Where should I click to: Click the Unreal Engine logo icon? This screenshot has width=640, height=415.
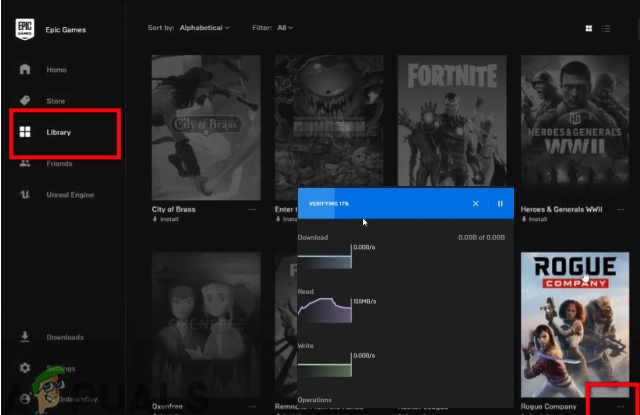pyautogui.click(x=25, y=194)
